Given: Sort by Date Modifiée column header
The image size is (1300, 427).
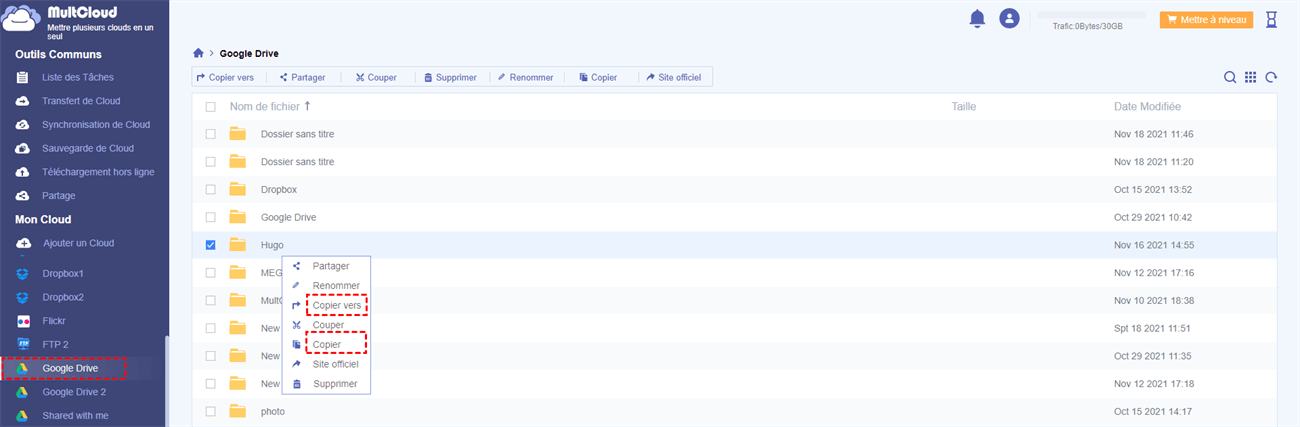Looking at the screenshot, I should point(1147,106).
